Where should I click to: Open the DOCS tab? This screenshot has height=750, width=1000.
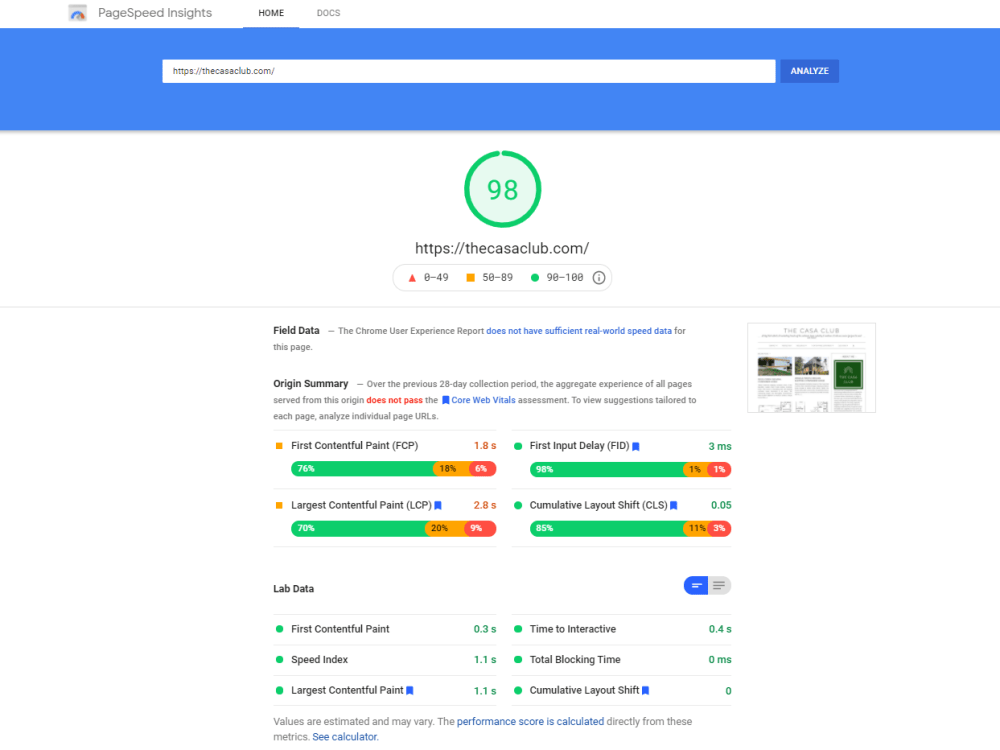click(x=328, y=13)
